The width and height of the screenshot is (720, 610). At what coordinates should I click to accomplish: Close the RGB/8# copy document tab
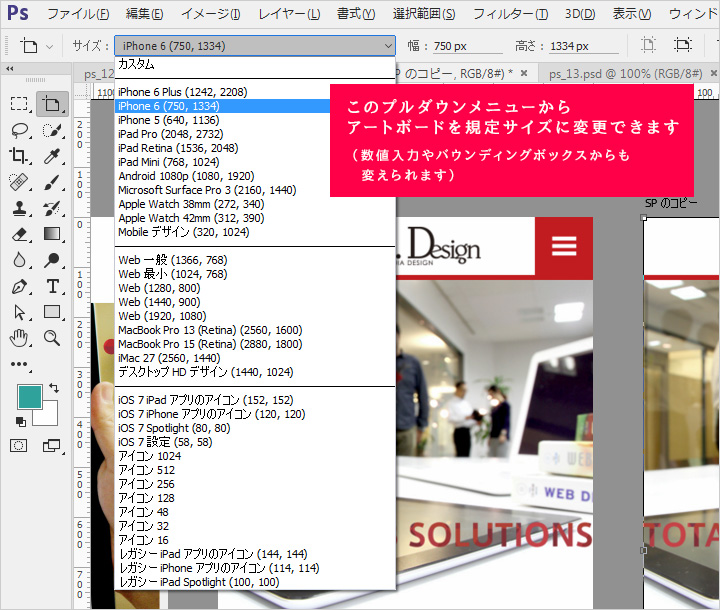(524, 73)
